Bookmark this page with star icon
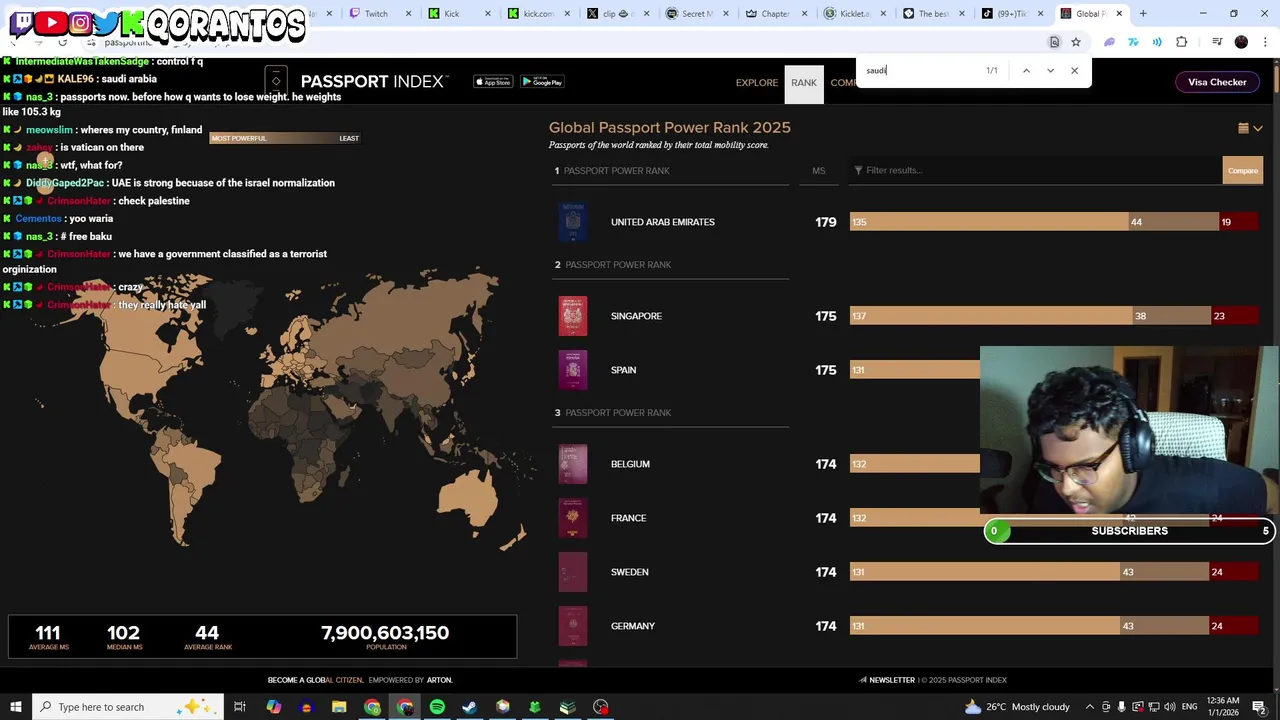The width and height of the screenshot is (1280, 720). [x=1076, y=42]
